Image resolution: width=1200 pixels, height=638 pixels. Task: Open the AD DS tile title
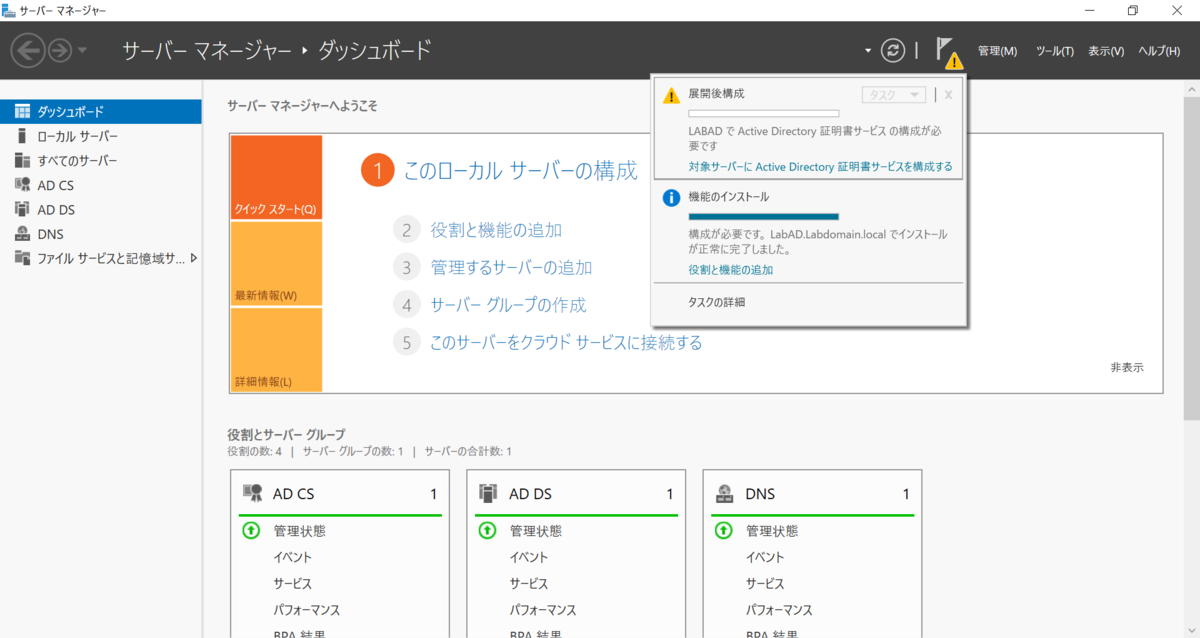pyautogui.click(x=530, y=494)
